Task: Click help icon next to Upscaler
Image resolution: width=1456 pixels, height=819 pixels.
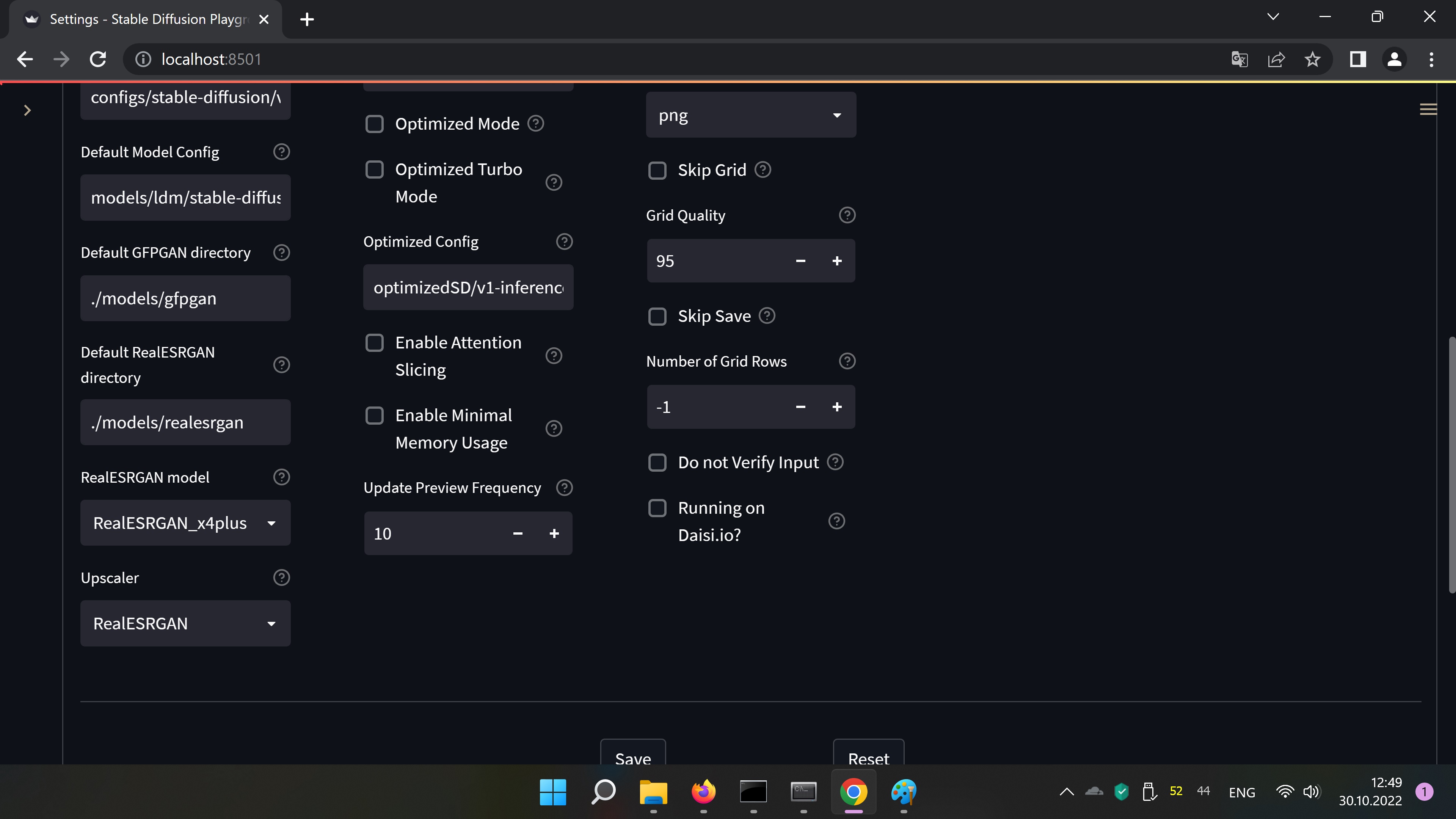Action: 281,577
